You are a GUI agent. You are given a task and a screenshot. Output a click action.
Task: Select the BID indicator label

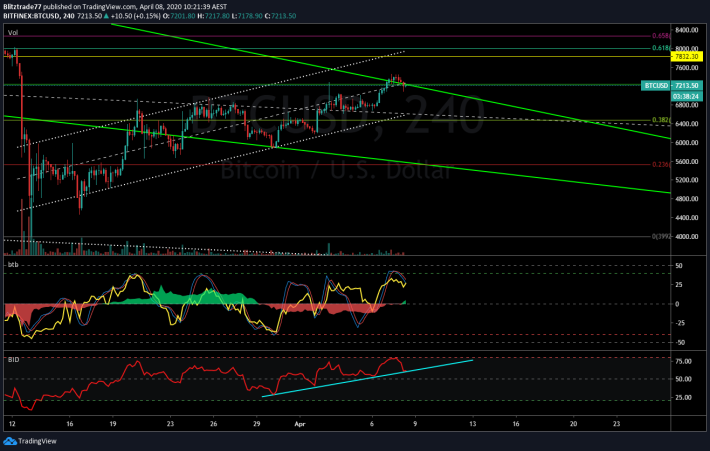click(x=14, y=360)
